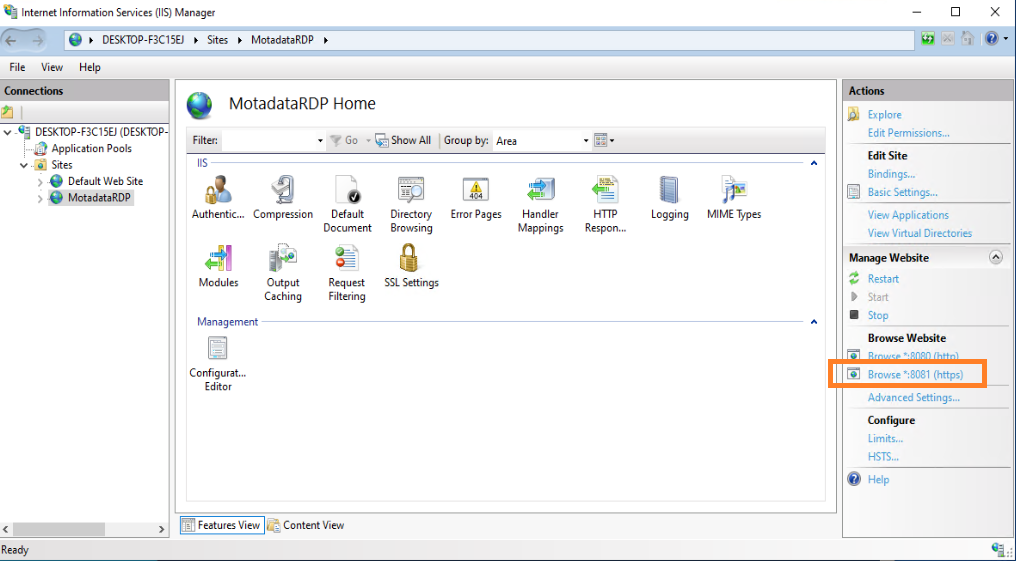Open the View menu
The height and width of the screenshot is (561, 1016).
[52, 67]
